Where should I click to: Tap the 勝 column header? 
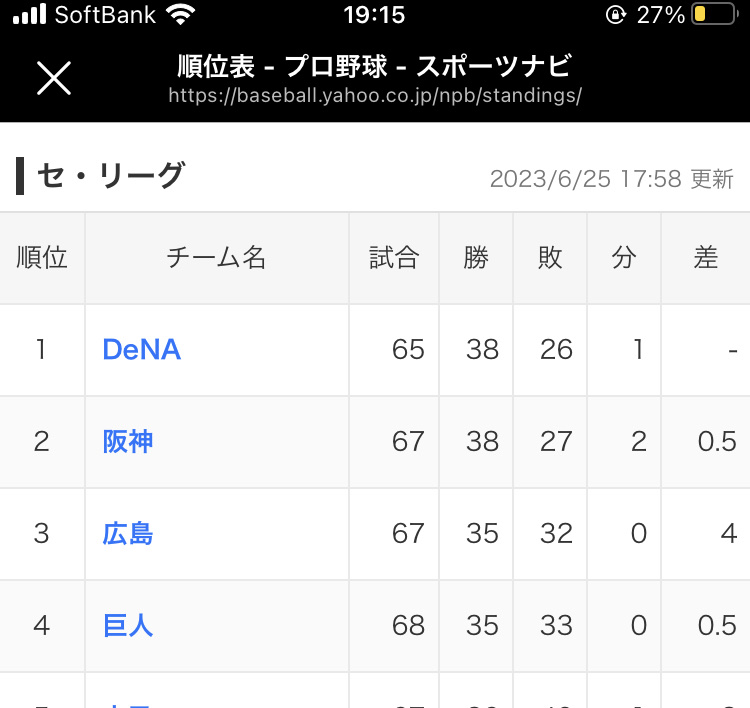coord(476,258)
